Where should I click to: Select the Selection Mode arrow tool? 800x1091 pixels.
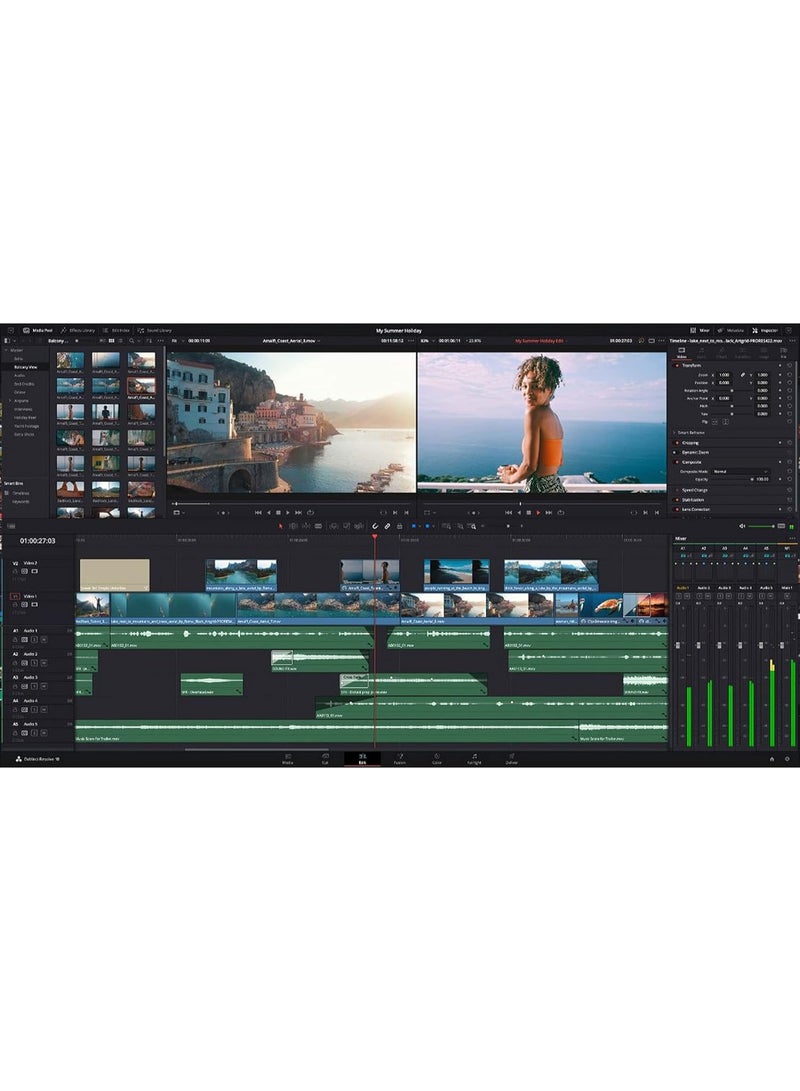click(x=280, y=526)
